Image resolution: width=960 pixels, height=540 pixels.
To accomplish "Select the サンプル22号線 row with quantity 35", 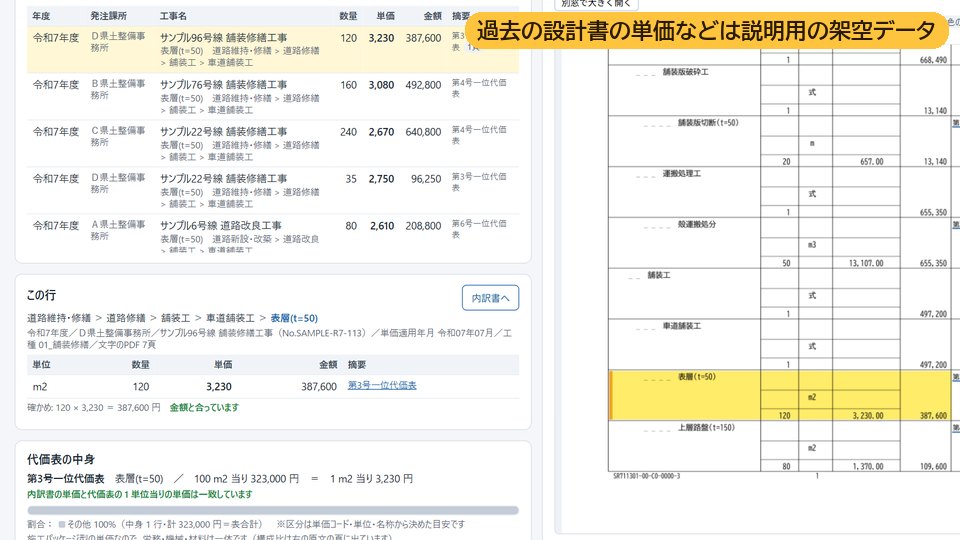I will tap(272, 190).
